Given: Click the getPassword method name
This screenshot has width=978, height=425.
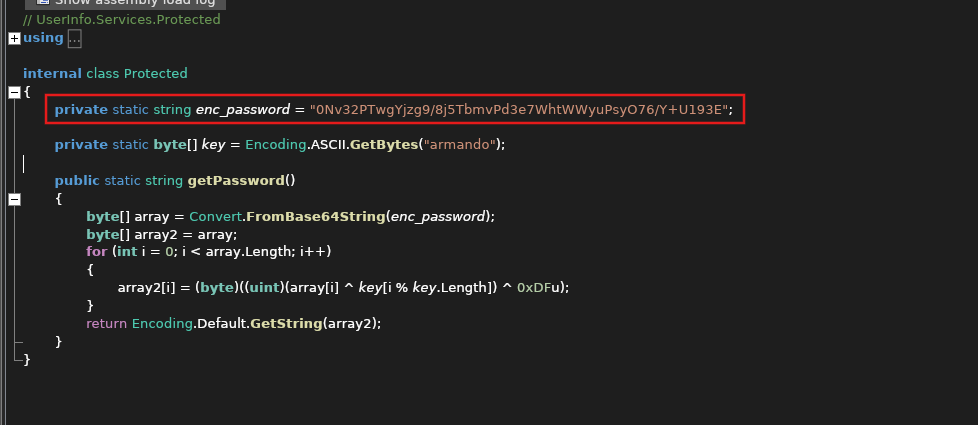Looking at the screenshot, I should click(x=236, y=181).
